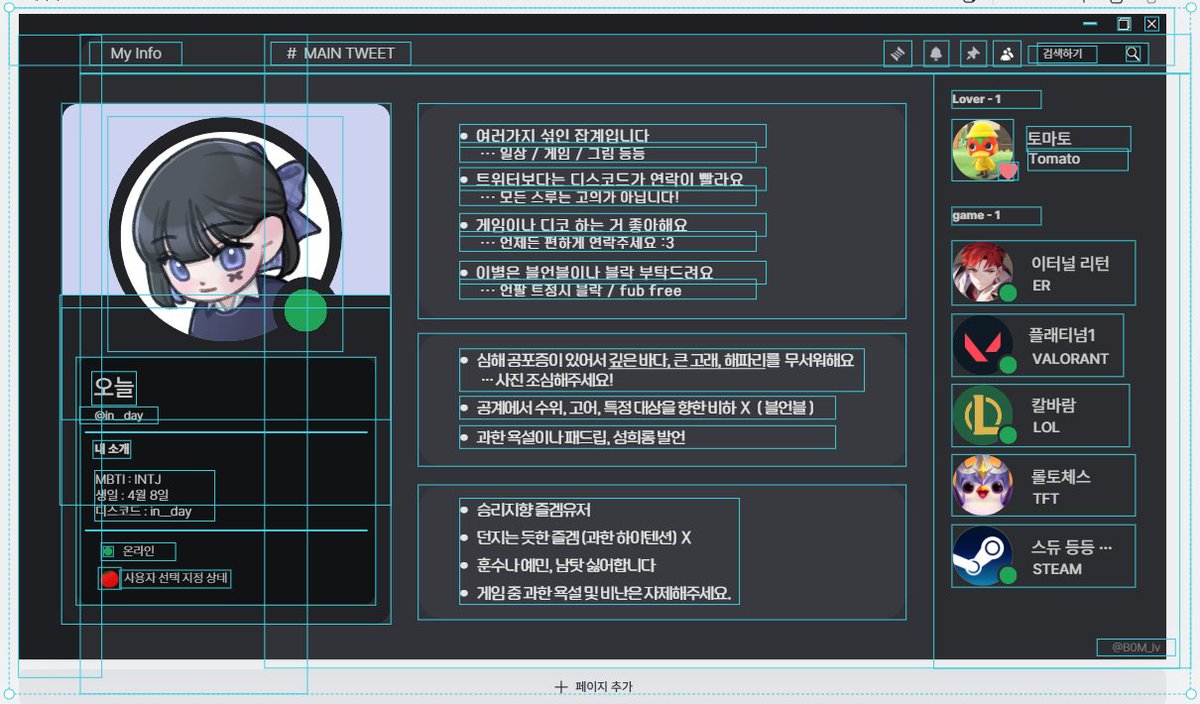Click the 페이지 추가 add page button
The image size is (1200, 704).
(x=594, y=687)
